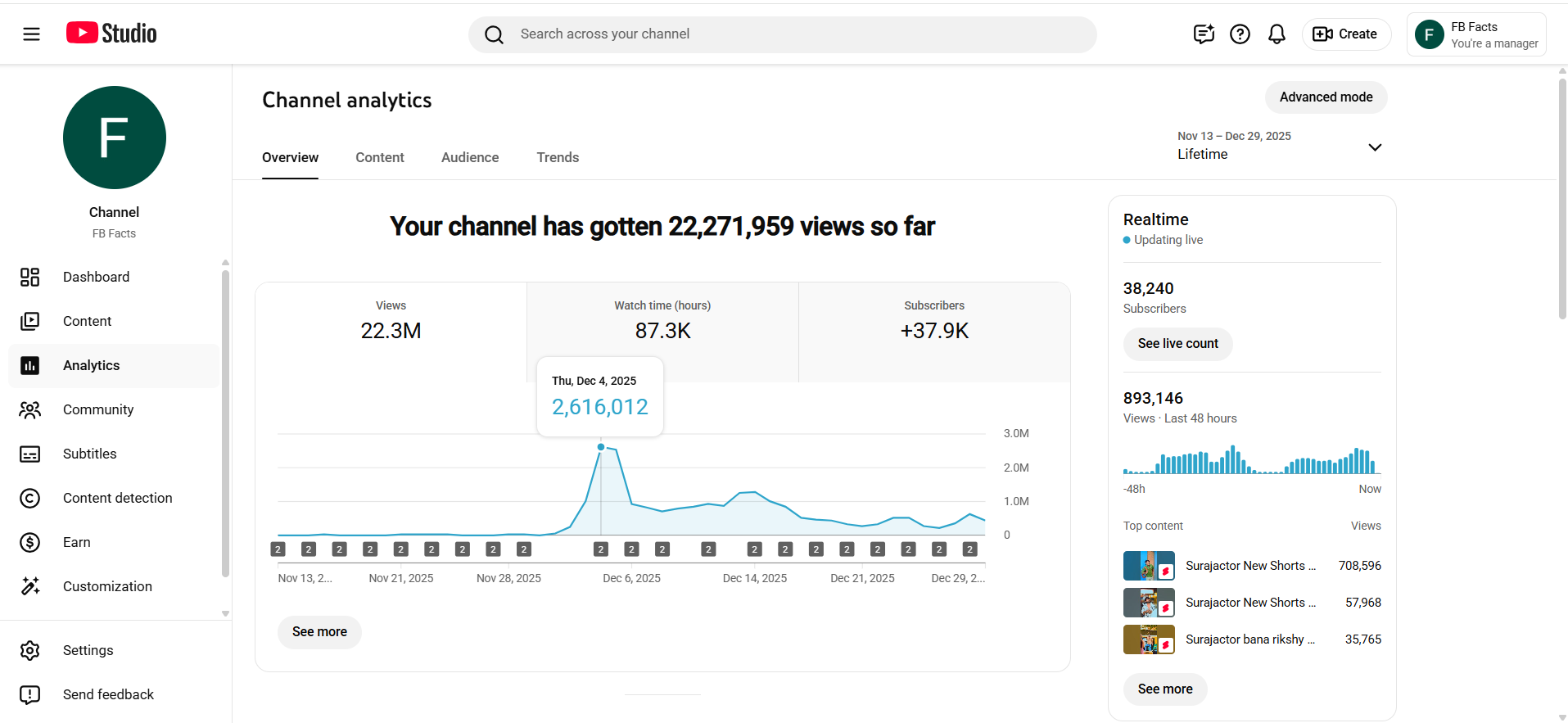Open the help question mark icon

point(1240,34)
